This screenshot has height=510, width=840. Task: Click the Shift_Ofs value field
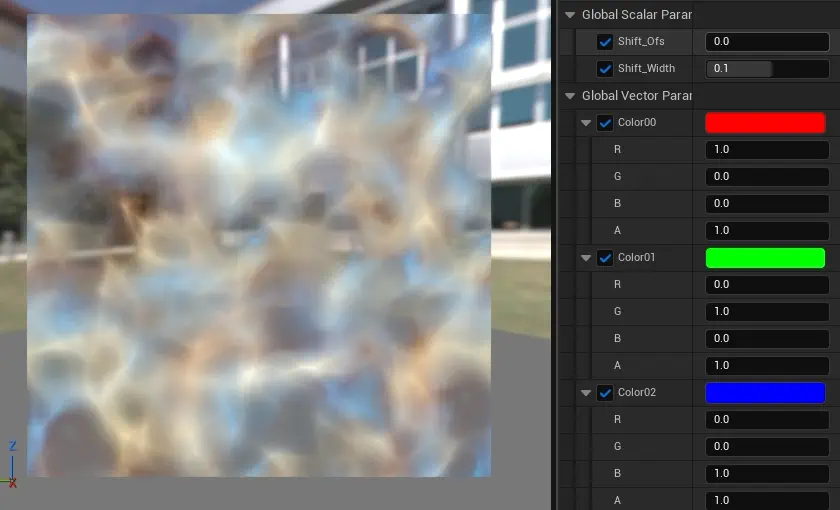(767, 42)
